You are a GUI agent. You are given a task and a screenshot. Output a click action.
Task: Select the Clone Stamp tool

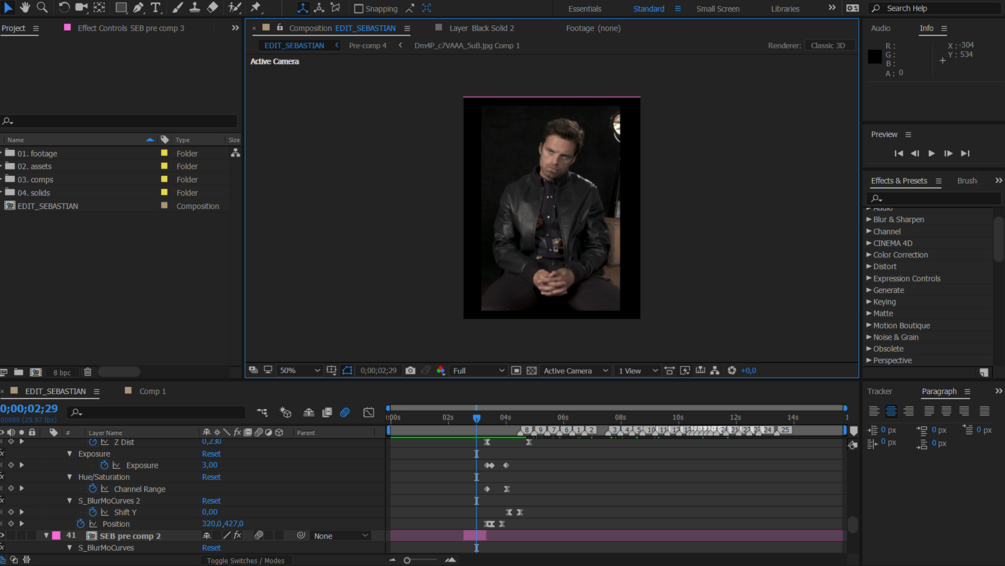[x=195, y=8]
